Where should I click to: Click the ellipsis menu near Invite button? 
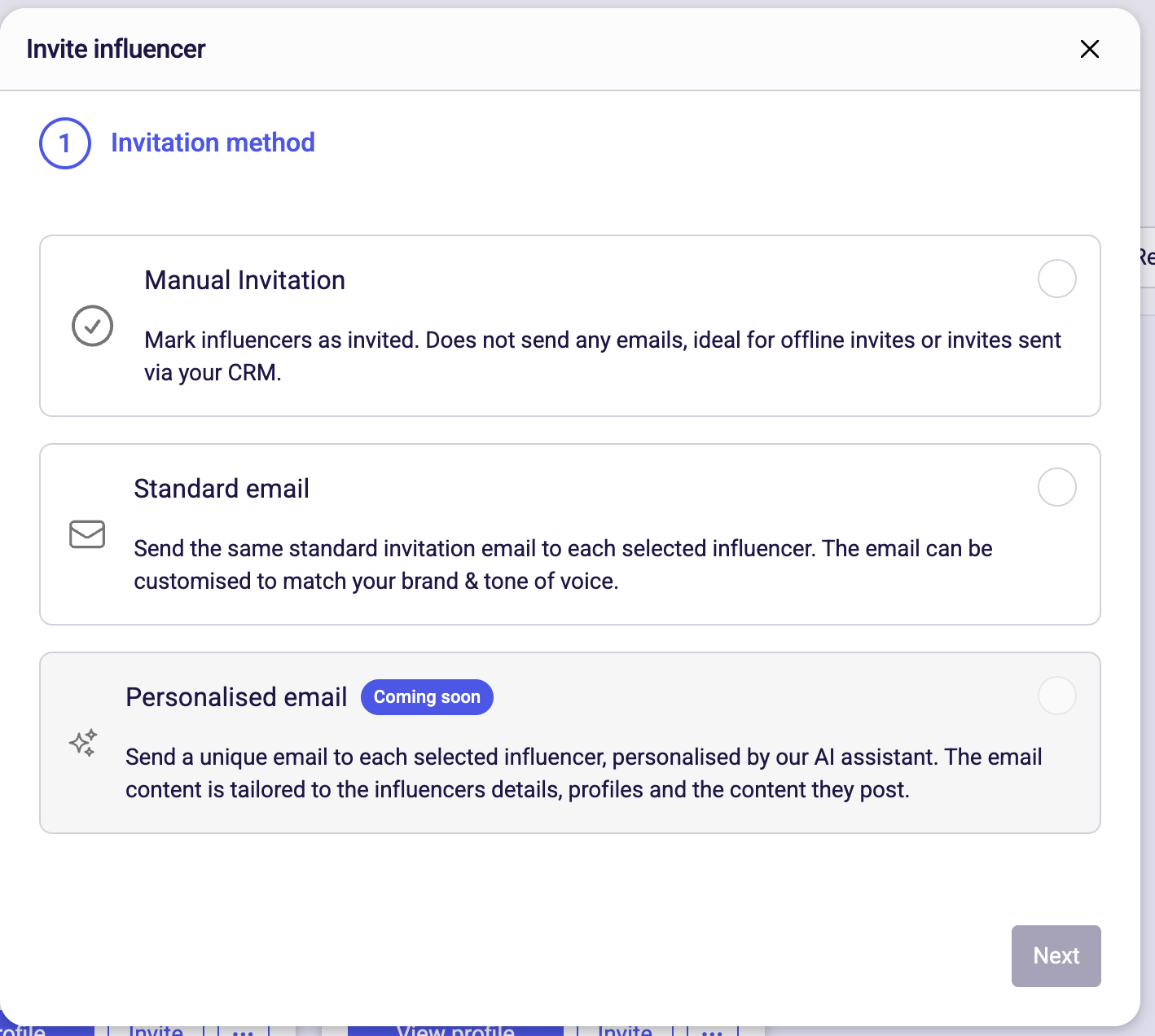(x=243, y=1030)
